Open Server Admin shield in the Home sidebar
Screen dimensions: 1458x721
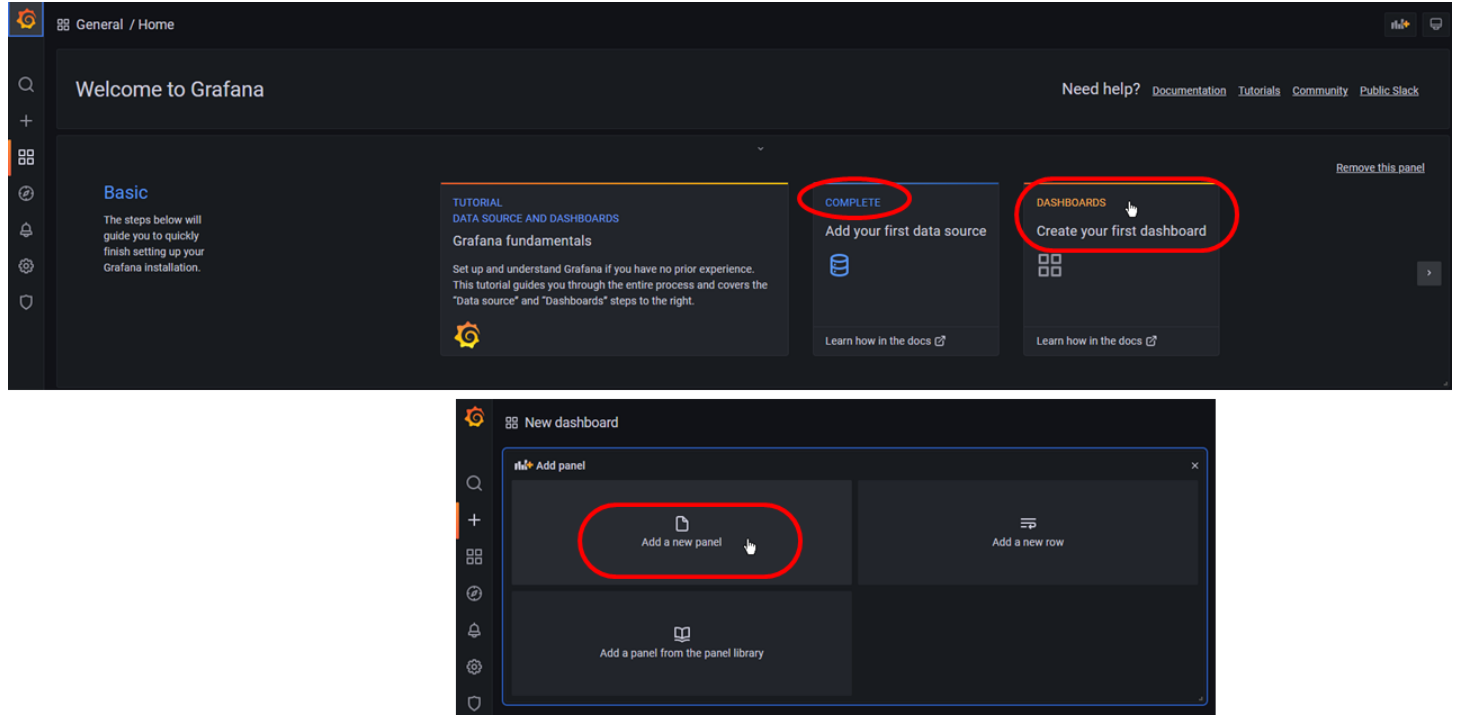pos(26,302)
